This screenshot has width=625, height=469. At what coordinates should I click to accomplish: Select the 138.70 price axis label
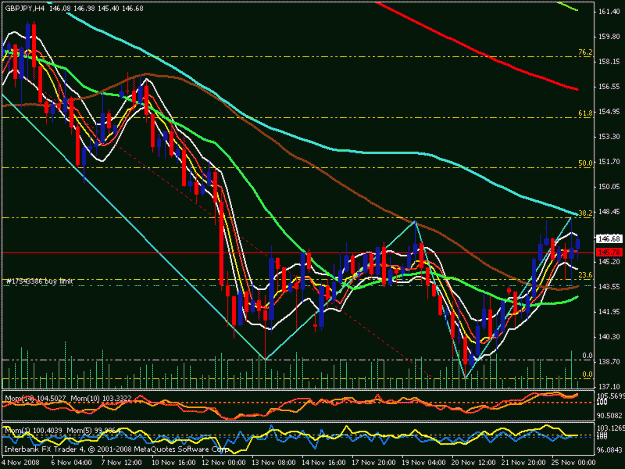click(x=609, y=362)
